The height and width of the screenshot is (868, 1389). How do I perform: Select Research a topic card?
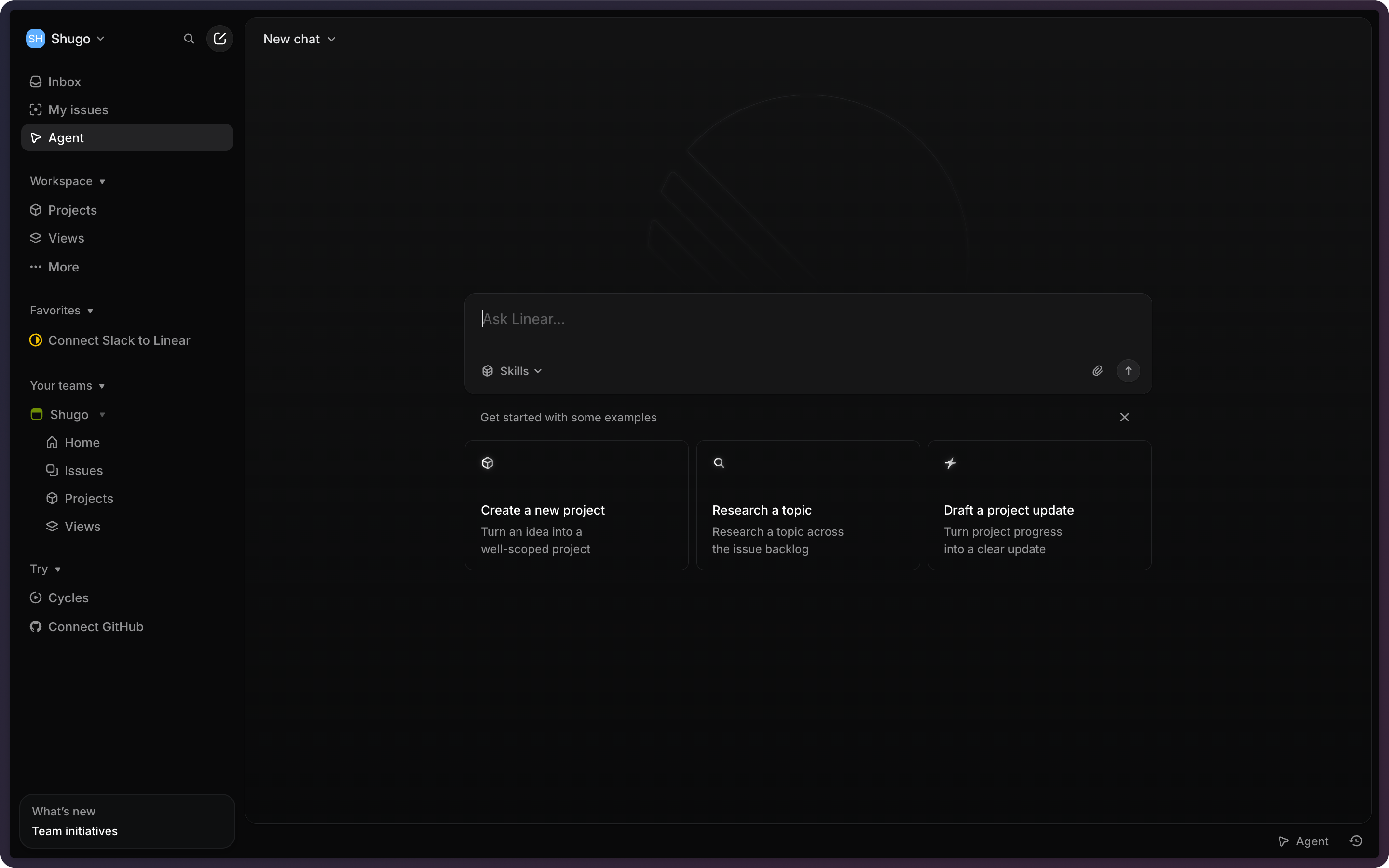pyautogui.click(x=807, y=505)
